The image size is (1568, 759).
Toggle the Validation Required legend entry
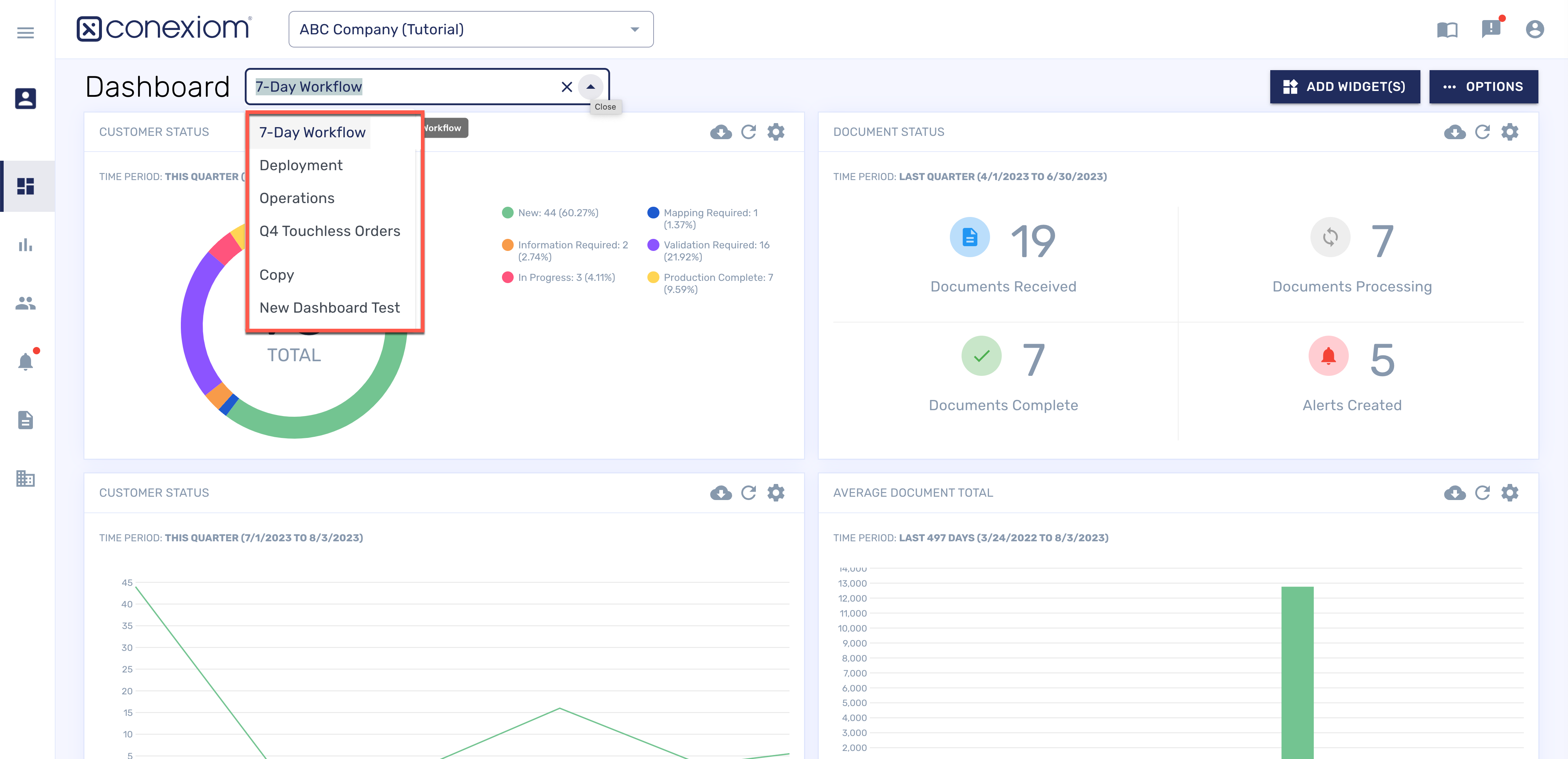[x=715, y=245]
